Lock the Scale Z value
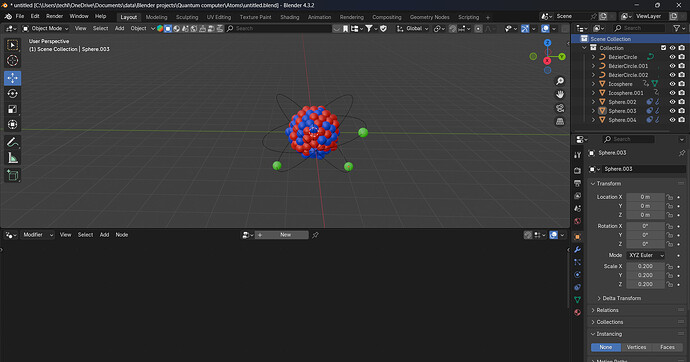The height and width of the screenshot is (362, 690). click(670, 284)
